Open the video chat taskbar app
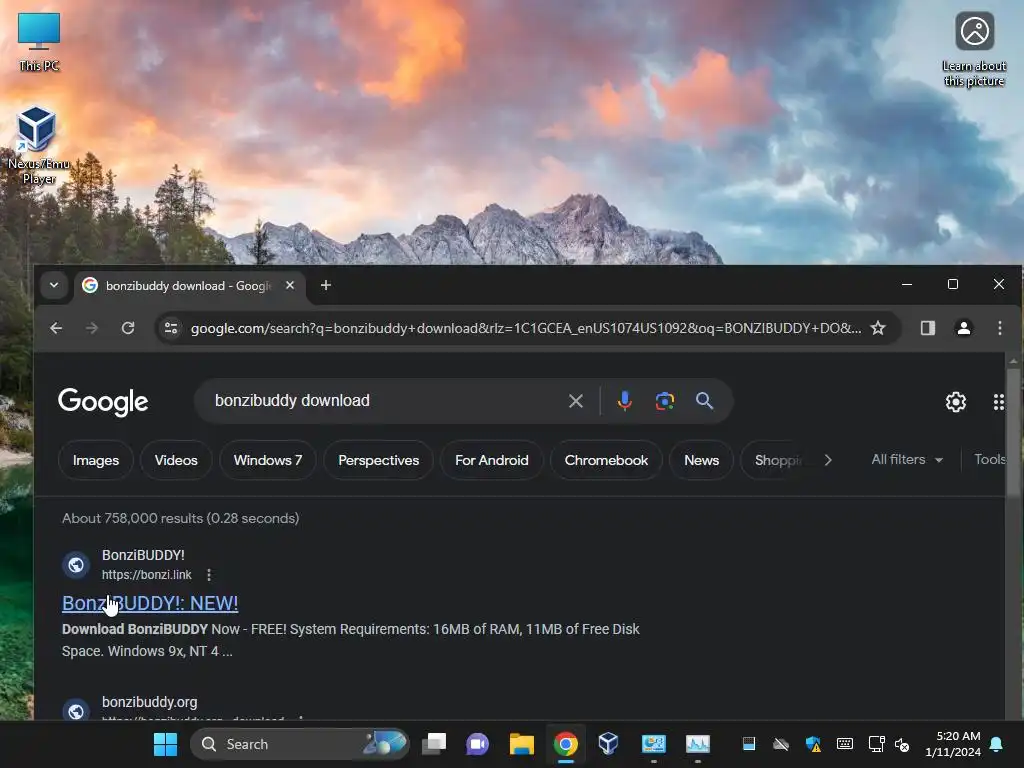1024x768 pixels. coord(477,744)
